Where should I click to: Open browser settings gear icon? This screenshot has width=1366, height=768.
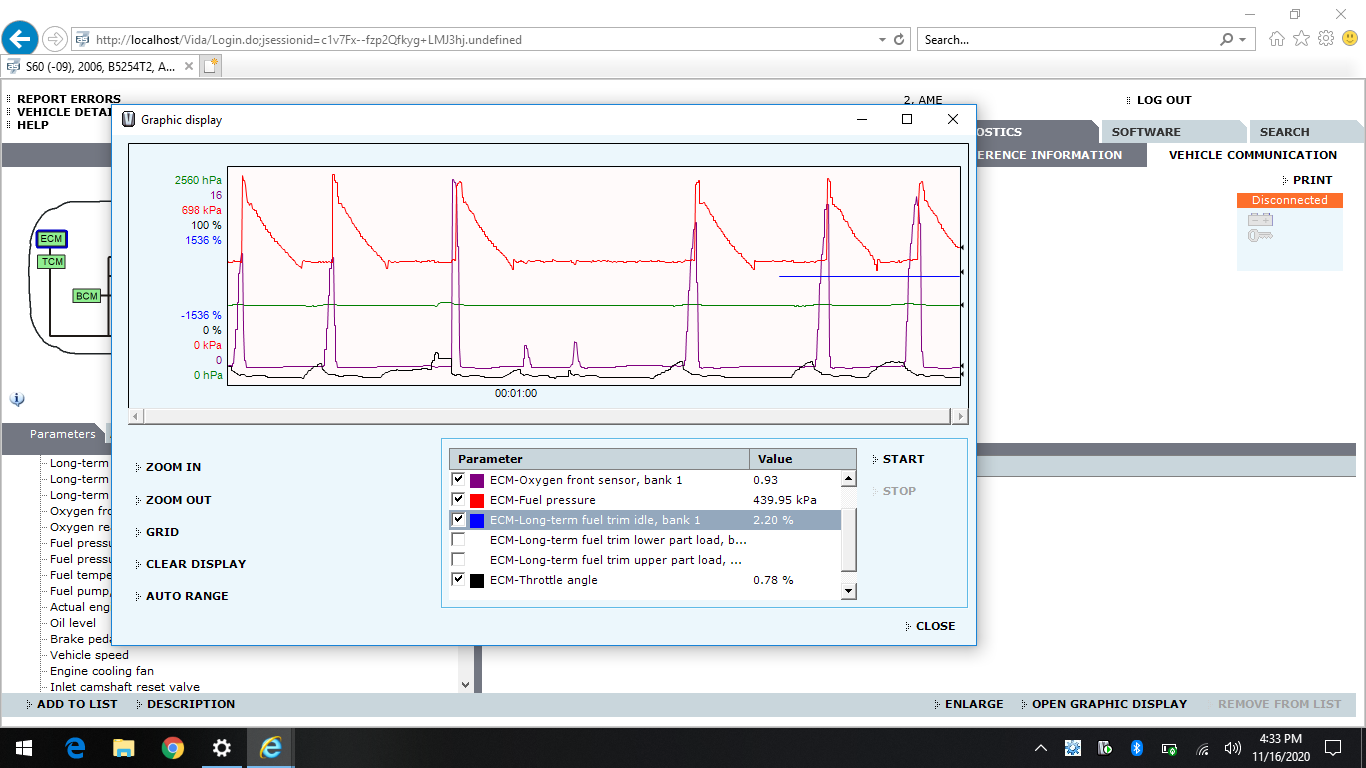tap(1326, 39)
